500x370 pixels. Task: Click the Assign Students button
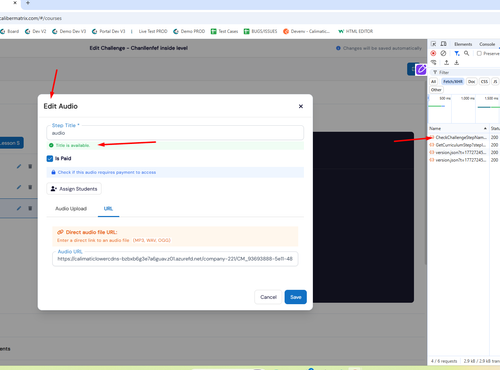pos(74,189)
